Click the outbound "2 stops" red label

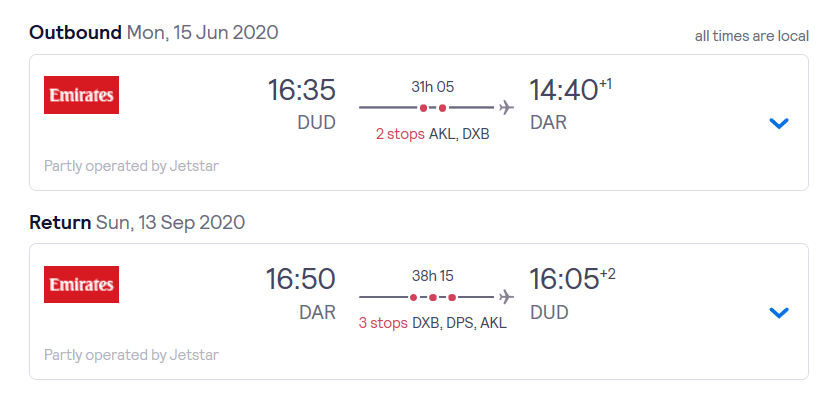pos(400,133)
